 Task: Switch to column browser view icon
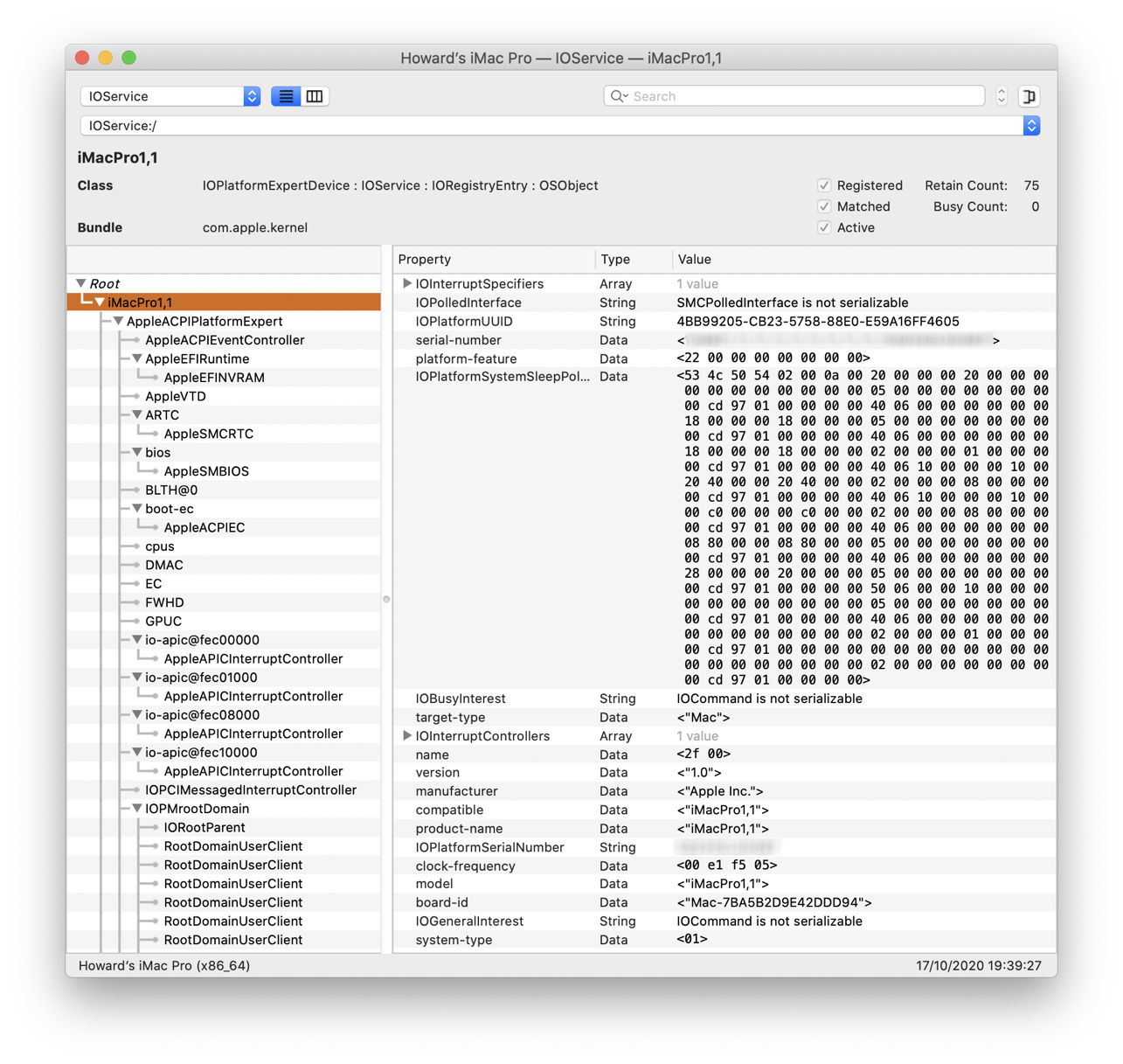pyautogui.click(x=315, y=96)
